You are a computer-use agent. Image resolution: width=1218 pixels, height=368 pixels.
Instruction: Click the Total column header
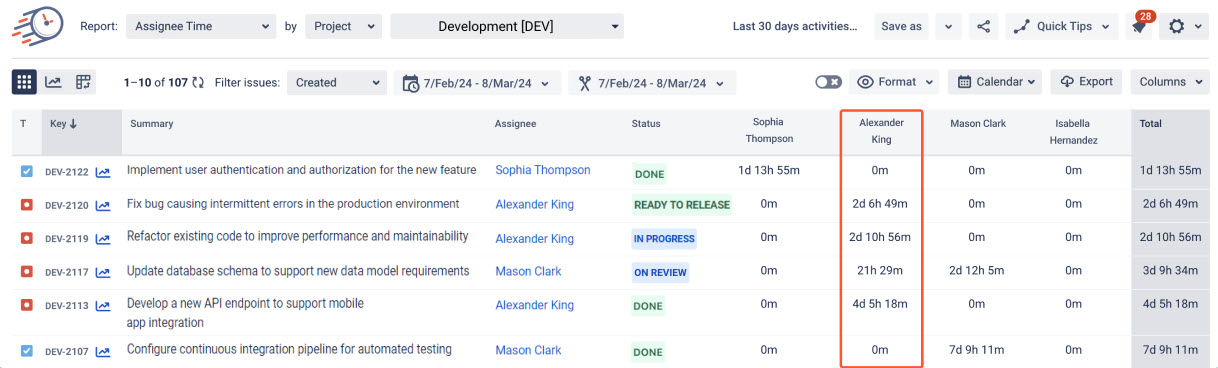tap(1151, 124)
